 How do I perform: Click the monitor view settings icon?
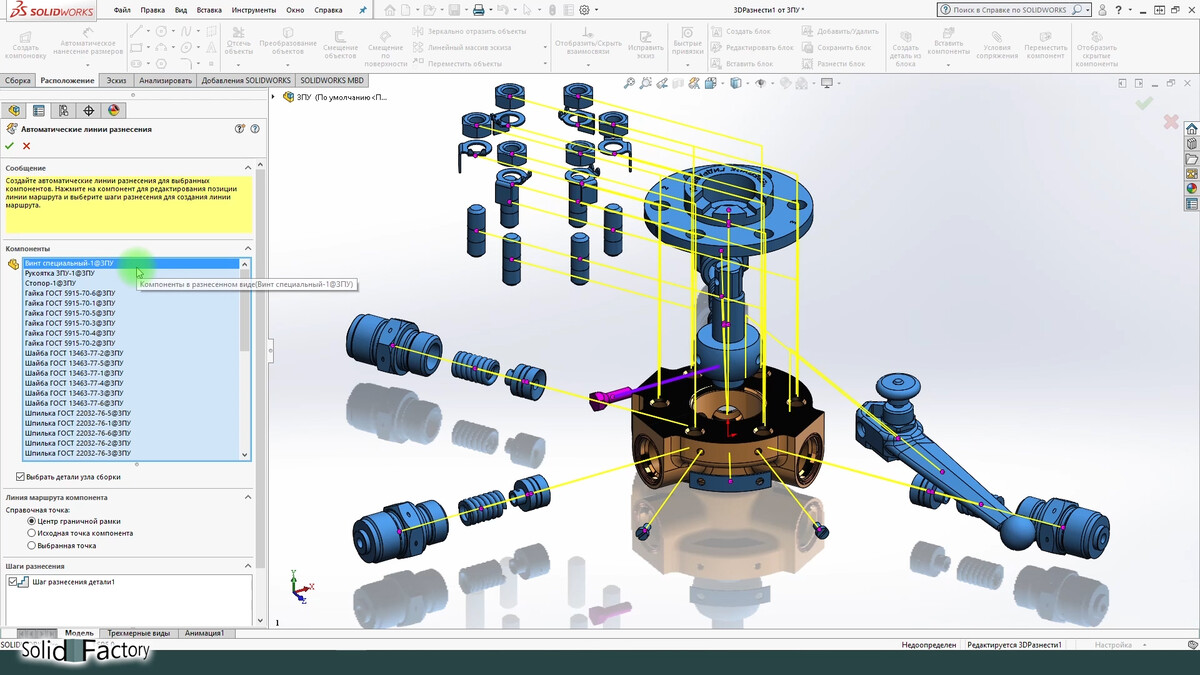(x=827, y=84)
